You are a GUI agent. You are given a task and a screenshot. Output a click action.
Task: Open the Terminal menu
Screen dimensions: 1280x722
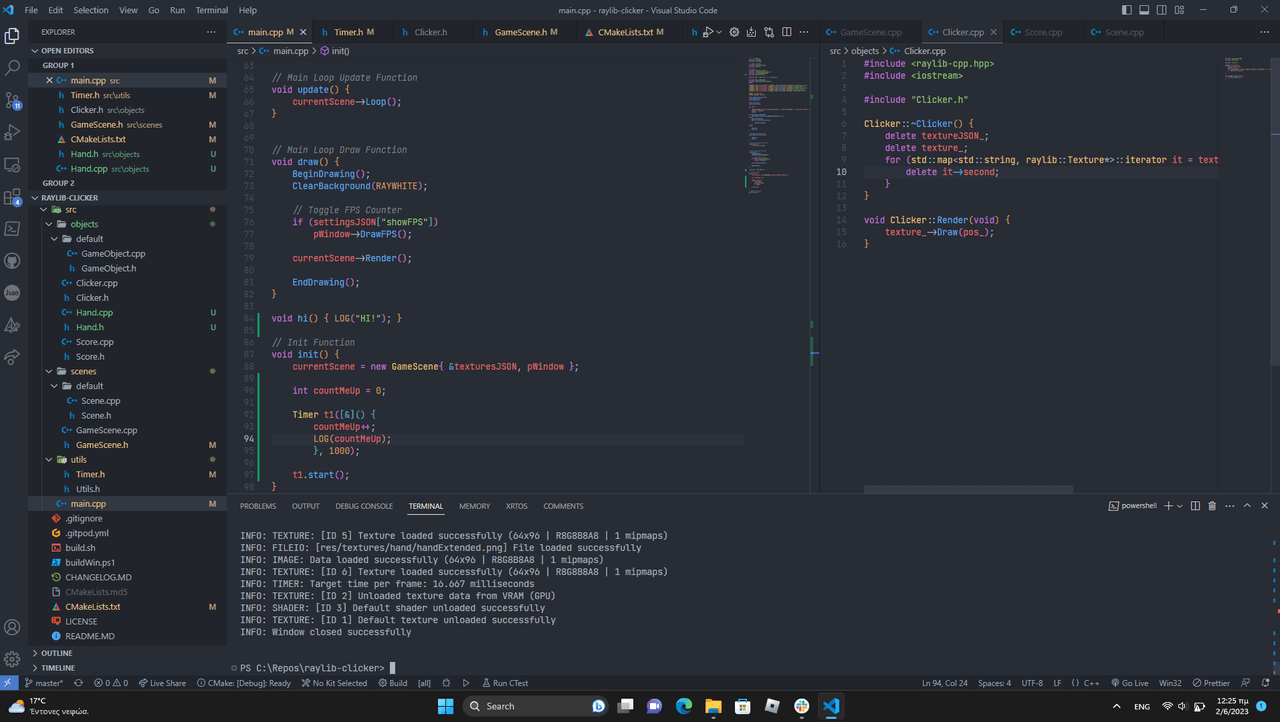(211, 10)
